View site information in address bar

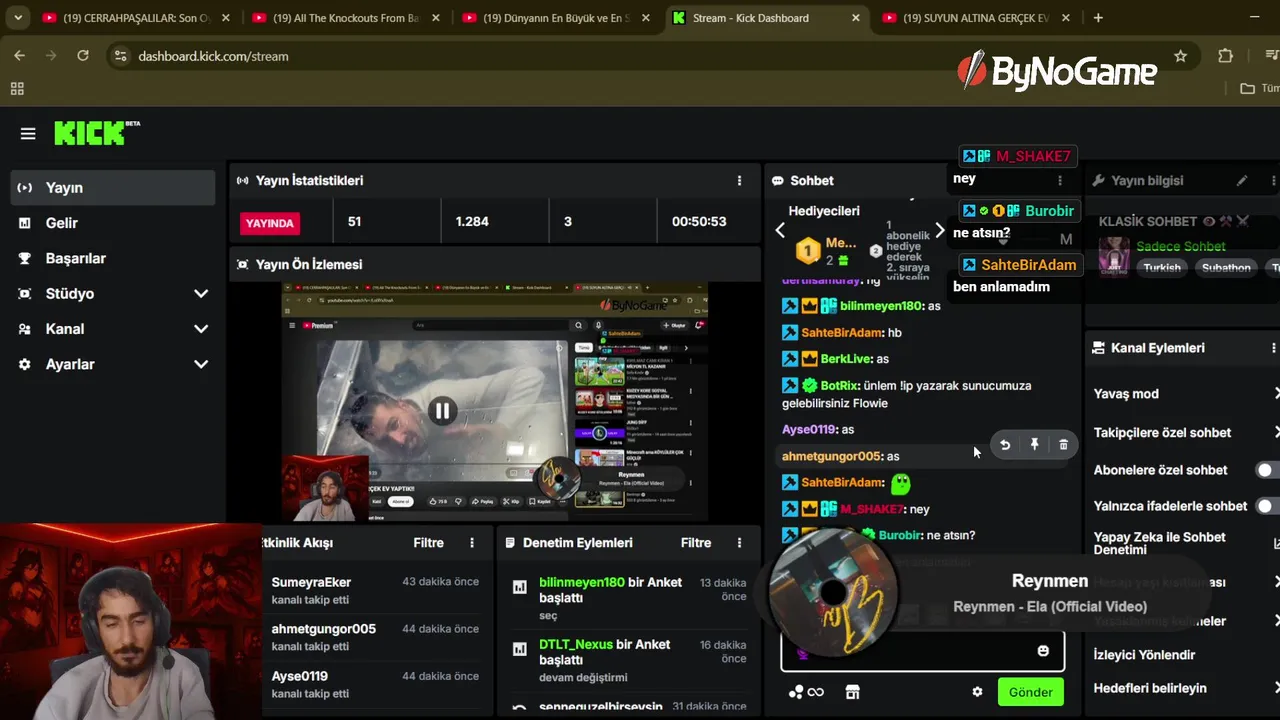pyautogui.click(x=121, y=56)
